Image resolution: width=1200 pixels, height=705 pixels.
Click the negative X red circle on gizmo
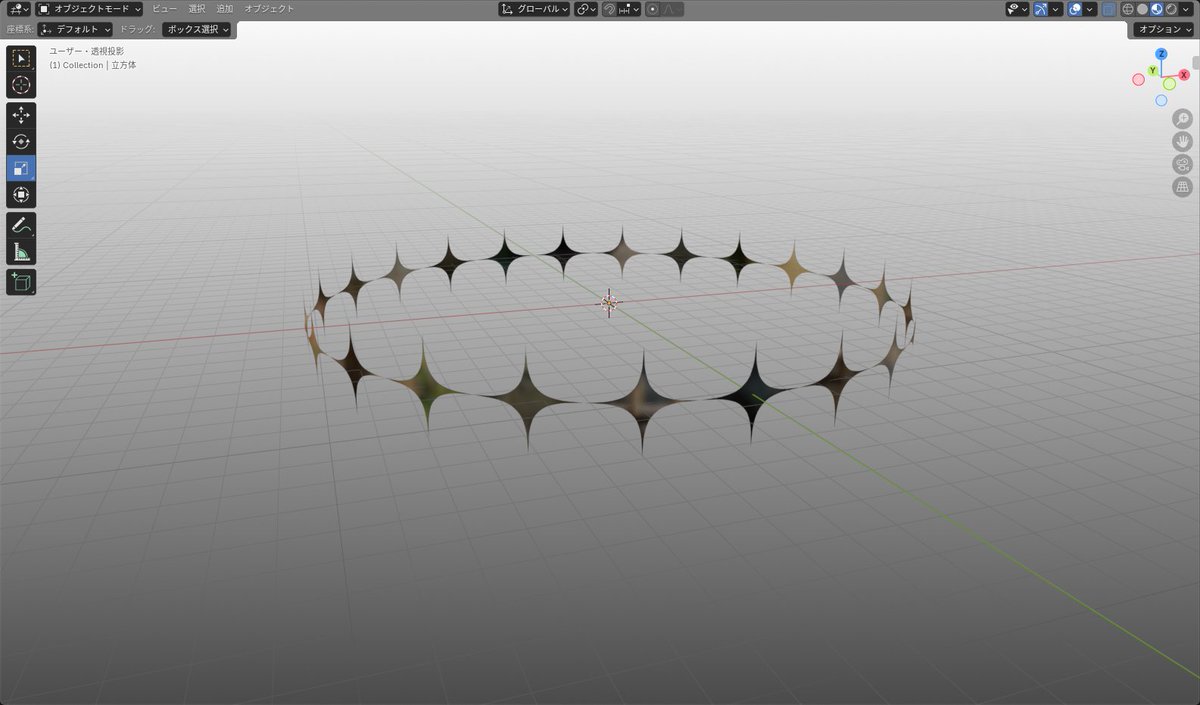point(1138,79)
